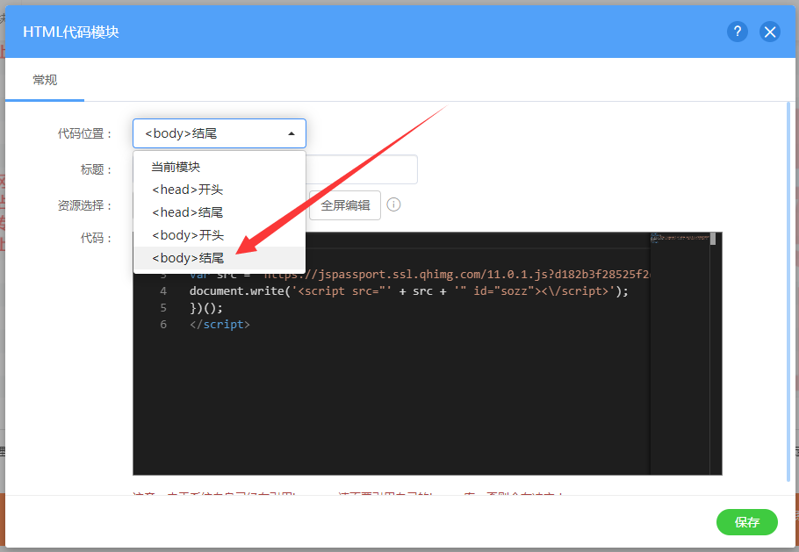
Task: Click the dialog's right-side scrollbar
Action: tap(789, 293)
